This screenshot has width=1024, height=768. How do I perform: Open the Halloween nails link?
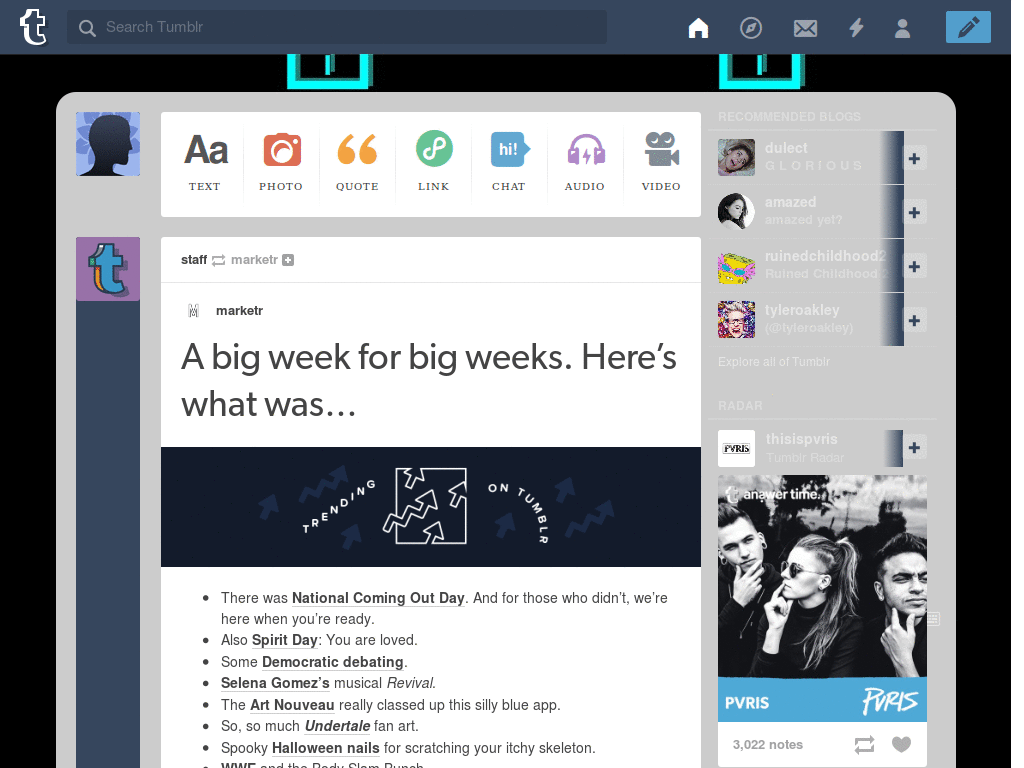click(325, 748)
